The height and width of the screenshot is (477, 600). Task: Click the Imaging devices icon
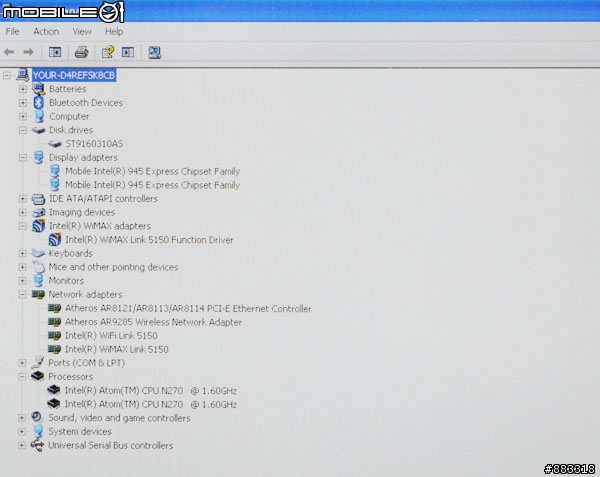pyautogui.click(x=39, y=212)
